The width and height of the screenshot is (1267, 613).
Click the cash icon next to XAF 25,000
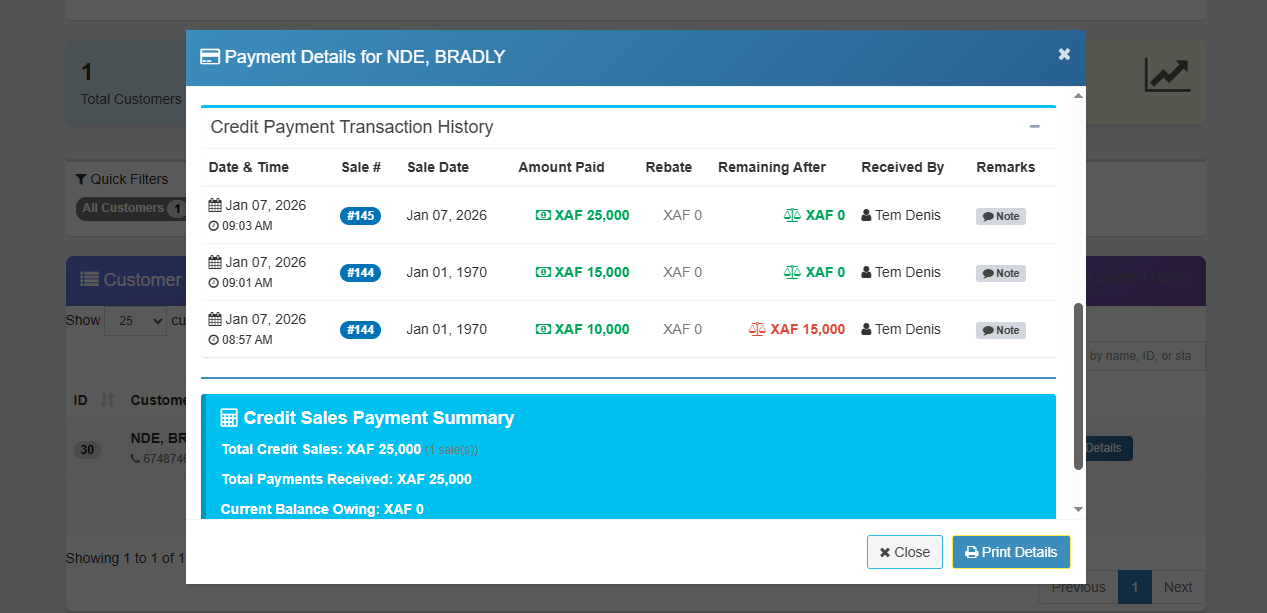542,215
